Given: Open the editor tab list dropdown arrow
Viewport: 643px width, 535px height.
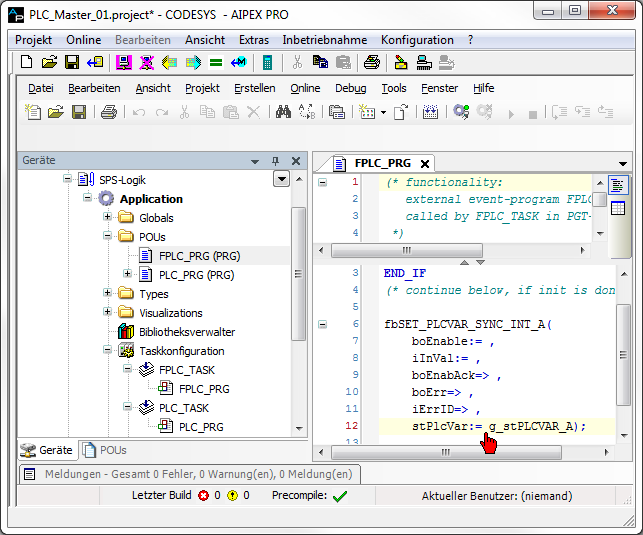Looking at the screenshot, I should click(623, 164).
